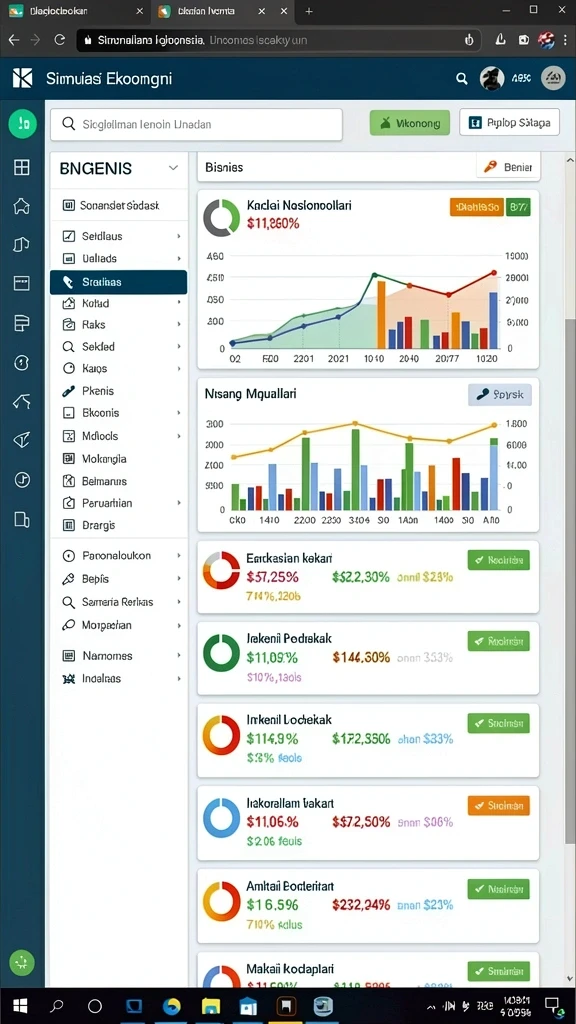Toggle the green check badge on Amltaii Bocteritart

pyautogui.click(x=498, y=889)
